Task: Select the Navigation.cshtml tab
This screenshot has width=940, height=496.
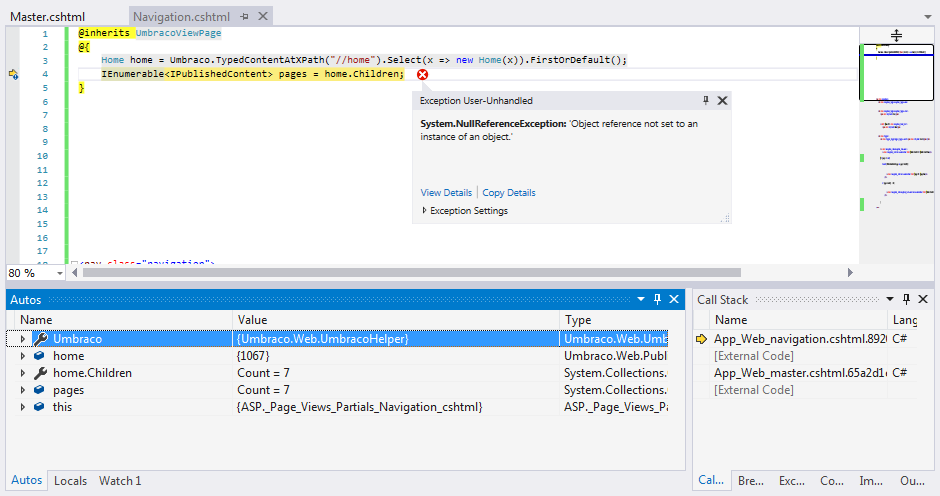Action: [181, 17]
